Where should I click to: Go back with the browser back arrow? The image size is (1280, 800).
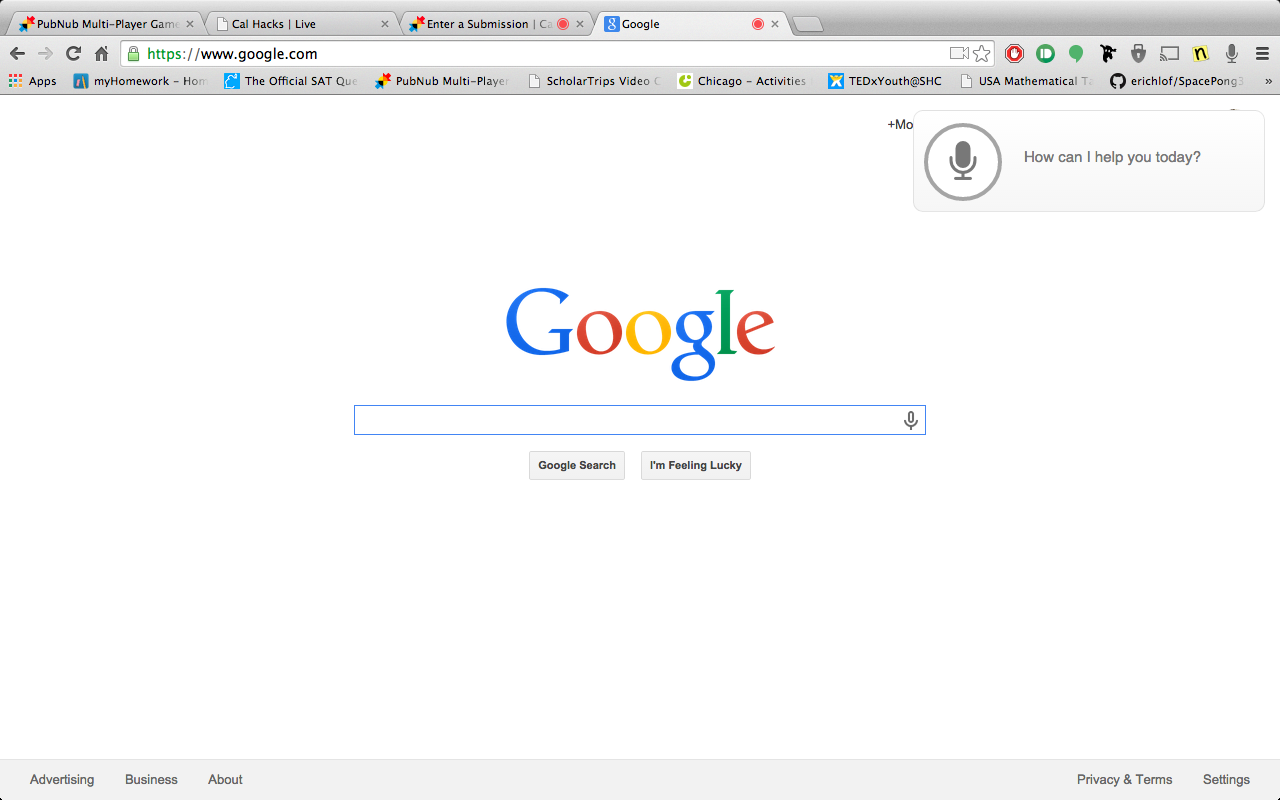point(17,54)
